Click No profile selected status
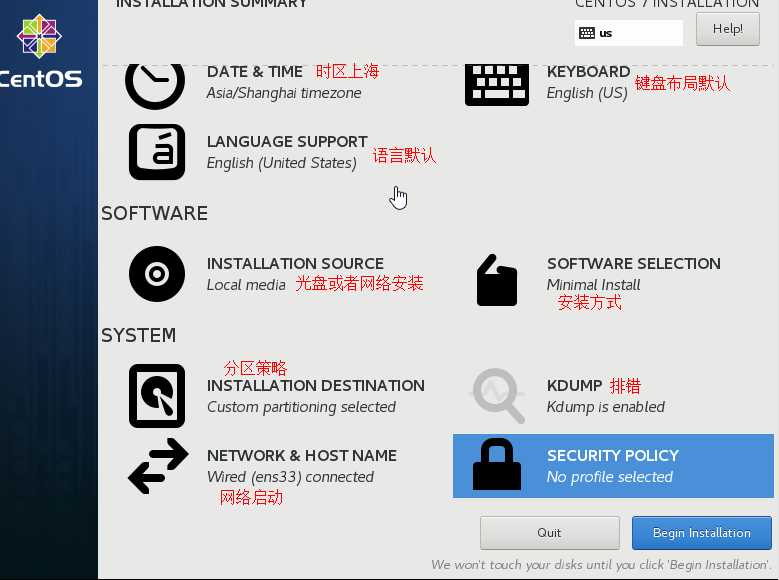The width and height of the screenshot is (779, 580). point(610,477)
